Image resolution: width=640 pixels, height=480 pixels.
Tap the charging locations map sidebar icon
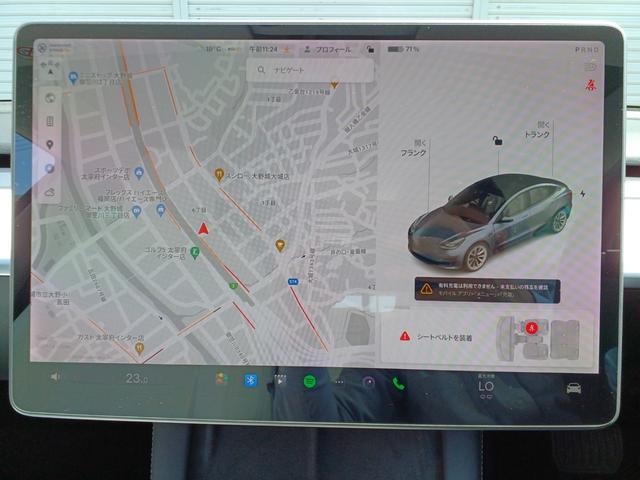pyautogui.click(x=50, y=168)
